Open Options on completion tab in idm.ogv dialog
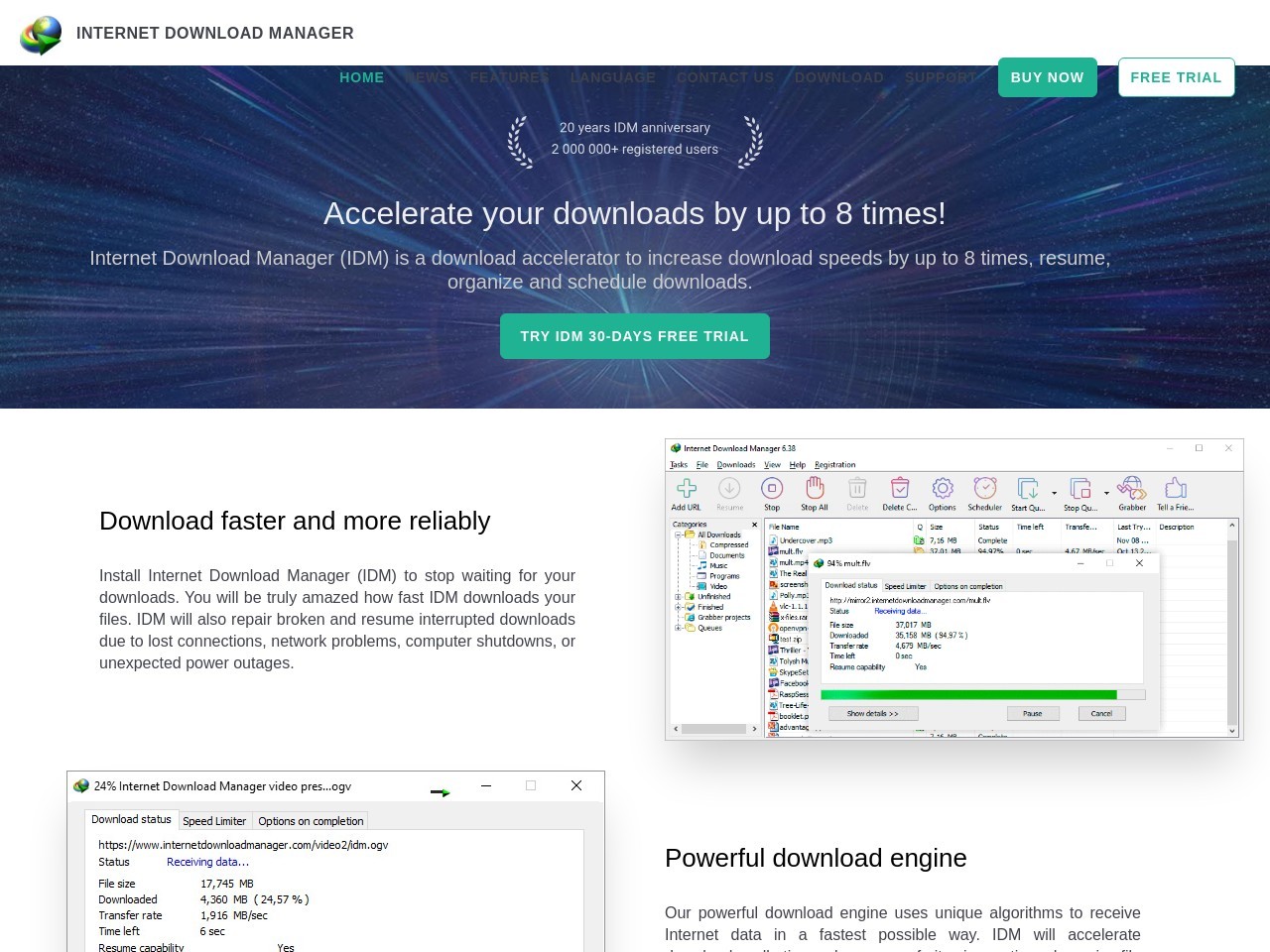This screenshot has height=952, width=1270. coord(311,821)
